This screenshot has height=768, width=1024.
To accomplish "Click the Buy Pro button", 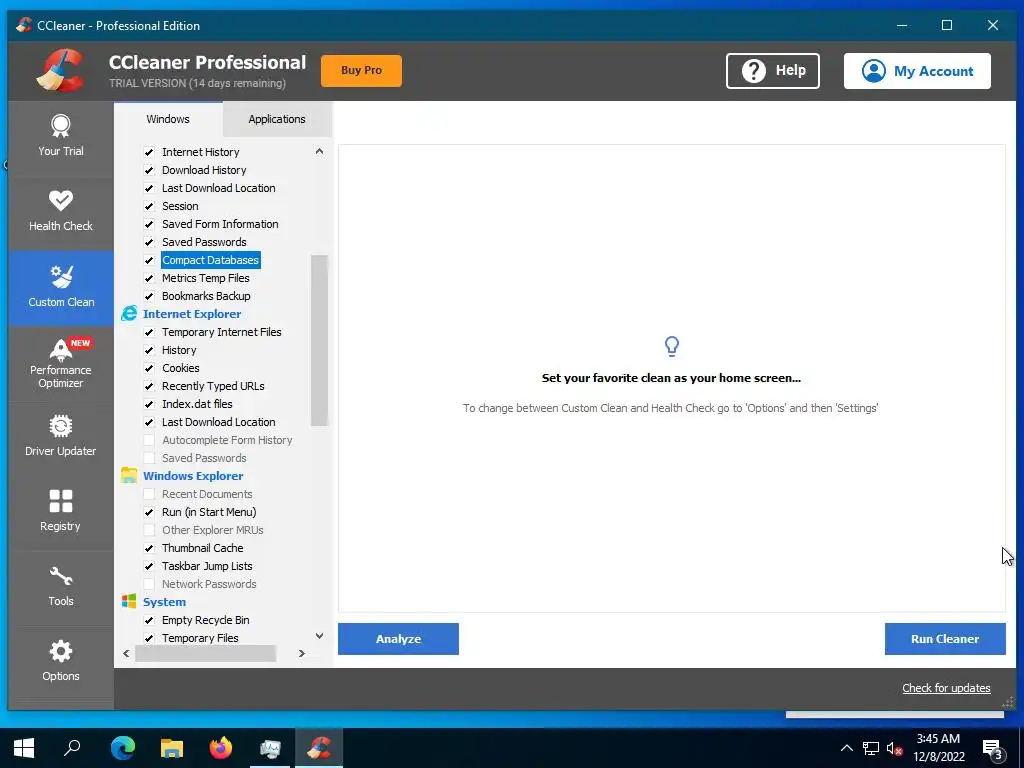I will coord(361,71).
